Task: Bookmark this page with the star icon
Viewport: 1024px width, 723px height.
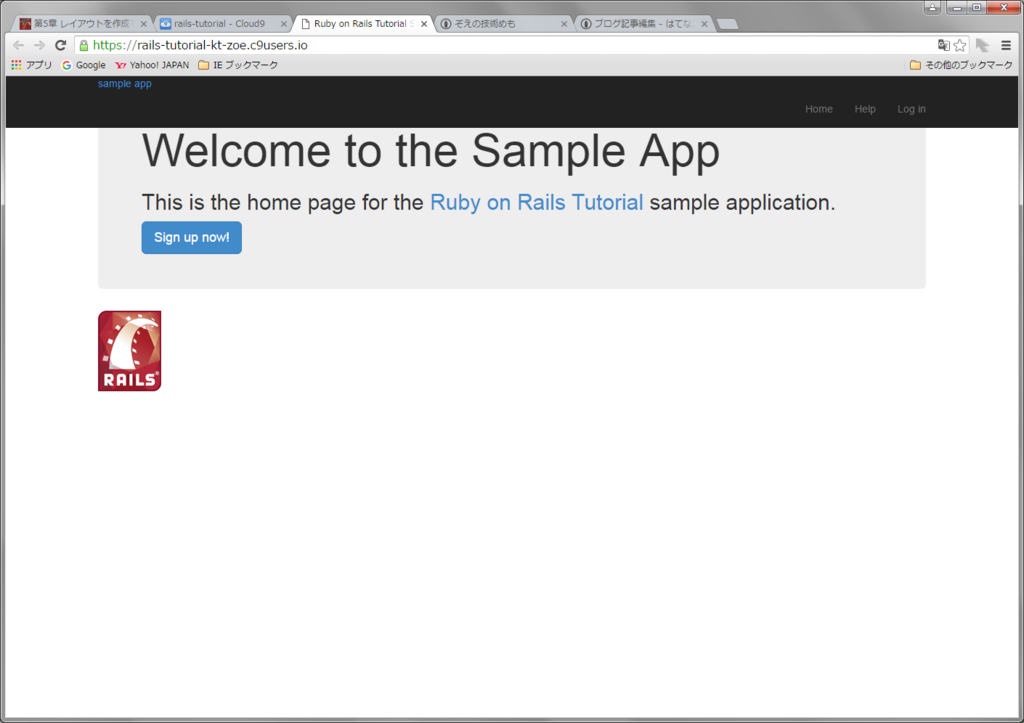Action: click(959, 45)
